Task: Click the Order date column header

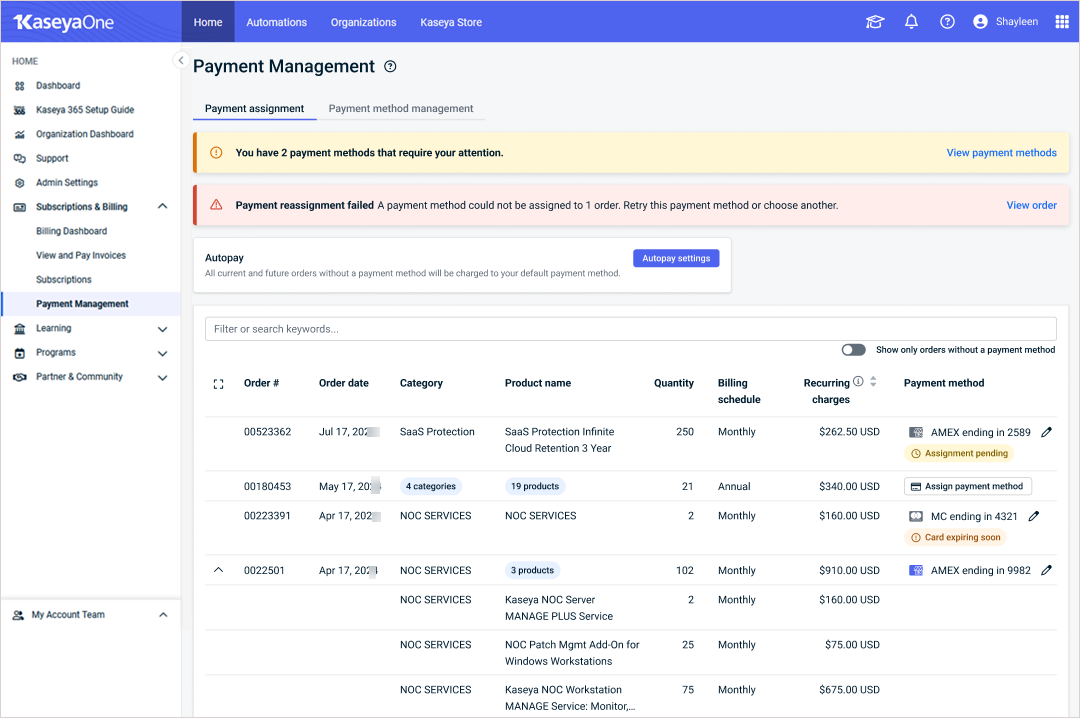Action: click(x=344, y=382)
